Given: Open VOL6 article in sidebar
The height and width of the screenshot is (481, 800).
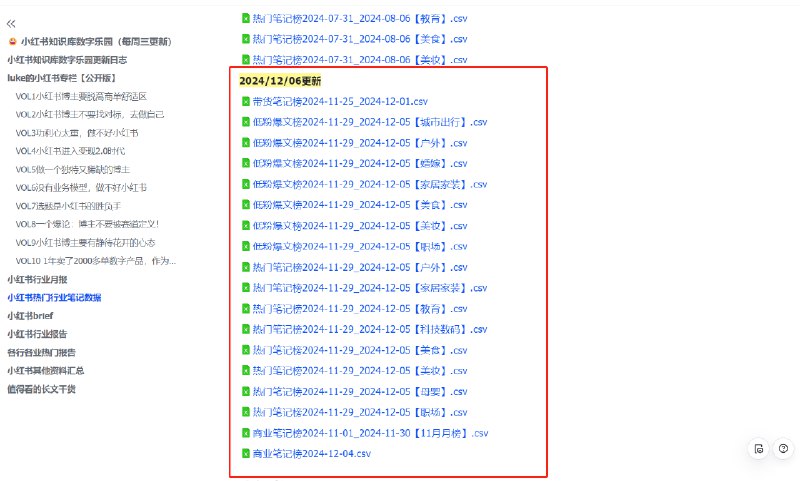Looking at the screenshot, I should click(81, 188).
